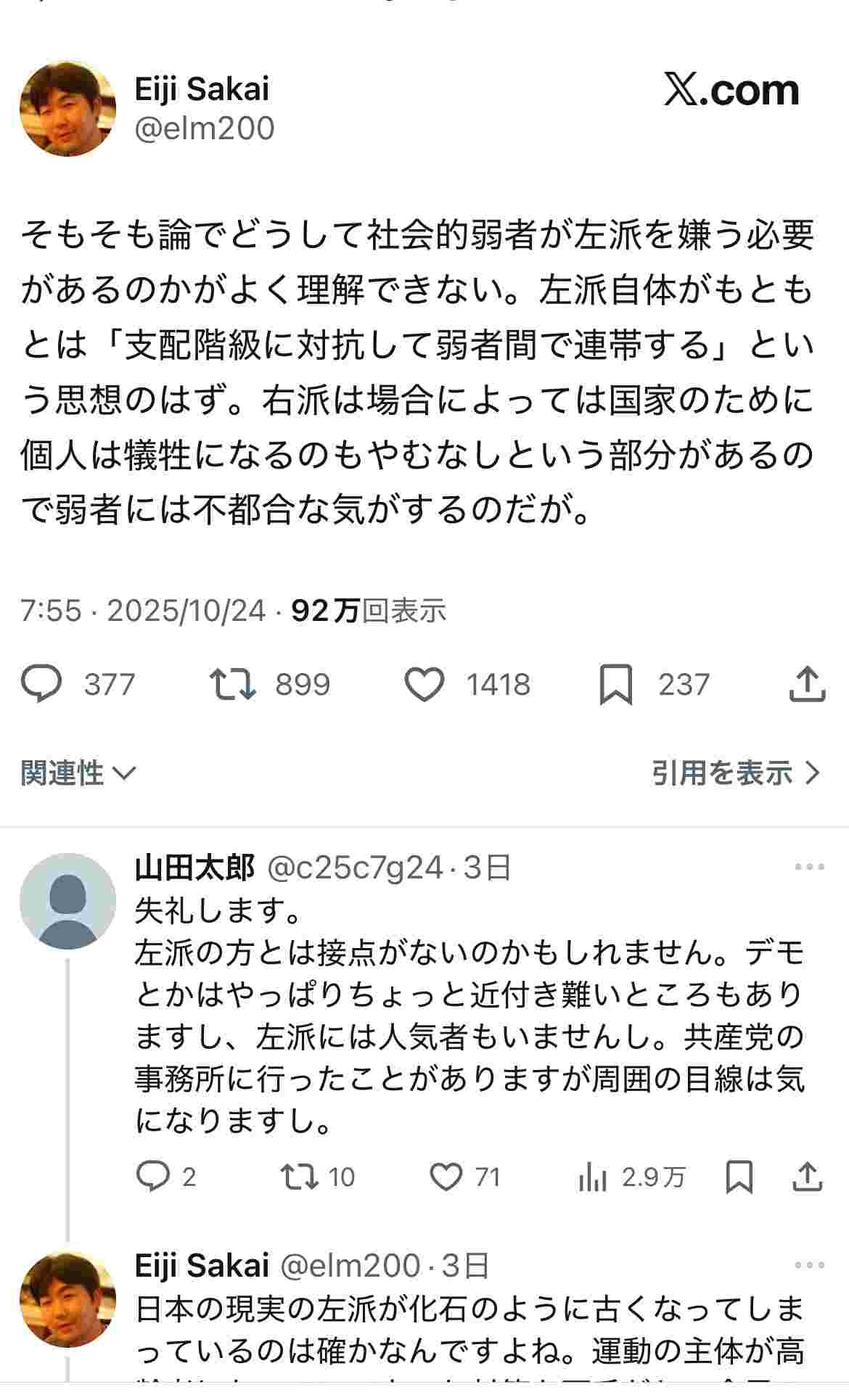The height and width of the screenshot is (1400, 849).
Task: Open the 関連性 sort dropdown
Action: pos(78,773)
